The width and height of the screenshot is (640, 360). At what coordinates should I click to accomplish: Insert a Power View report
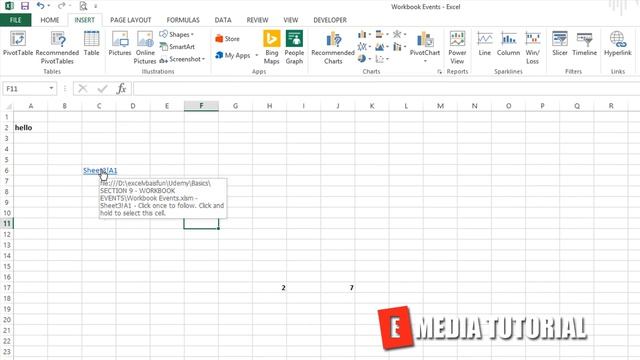tap(457, 47)
